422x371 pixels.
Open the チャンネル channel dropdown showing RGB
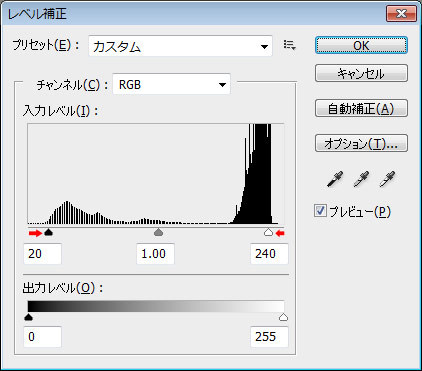coord(171,84)
